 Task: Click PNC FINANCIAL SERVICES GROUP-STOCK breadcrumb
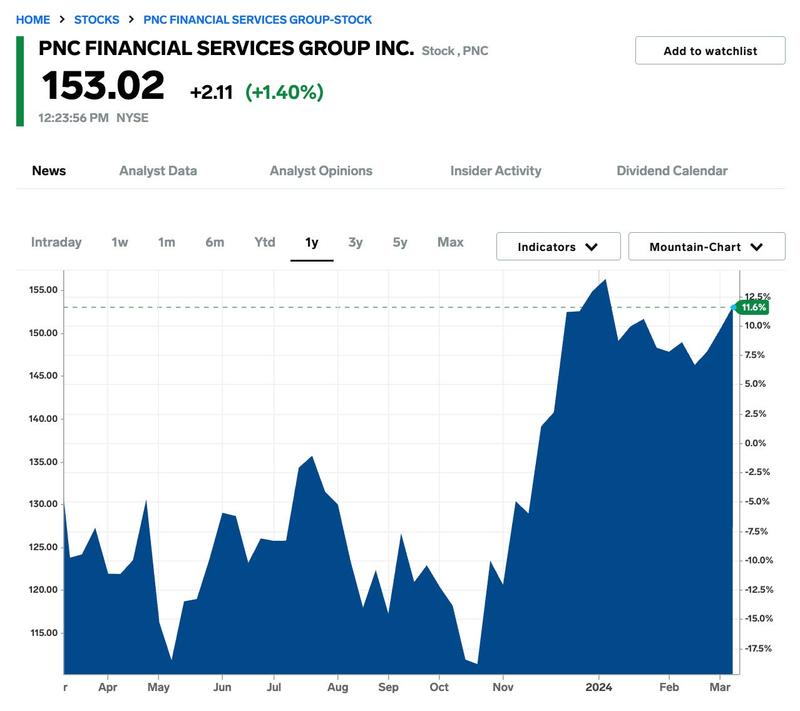coord(258,20)
